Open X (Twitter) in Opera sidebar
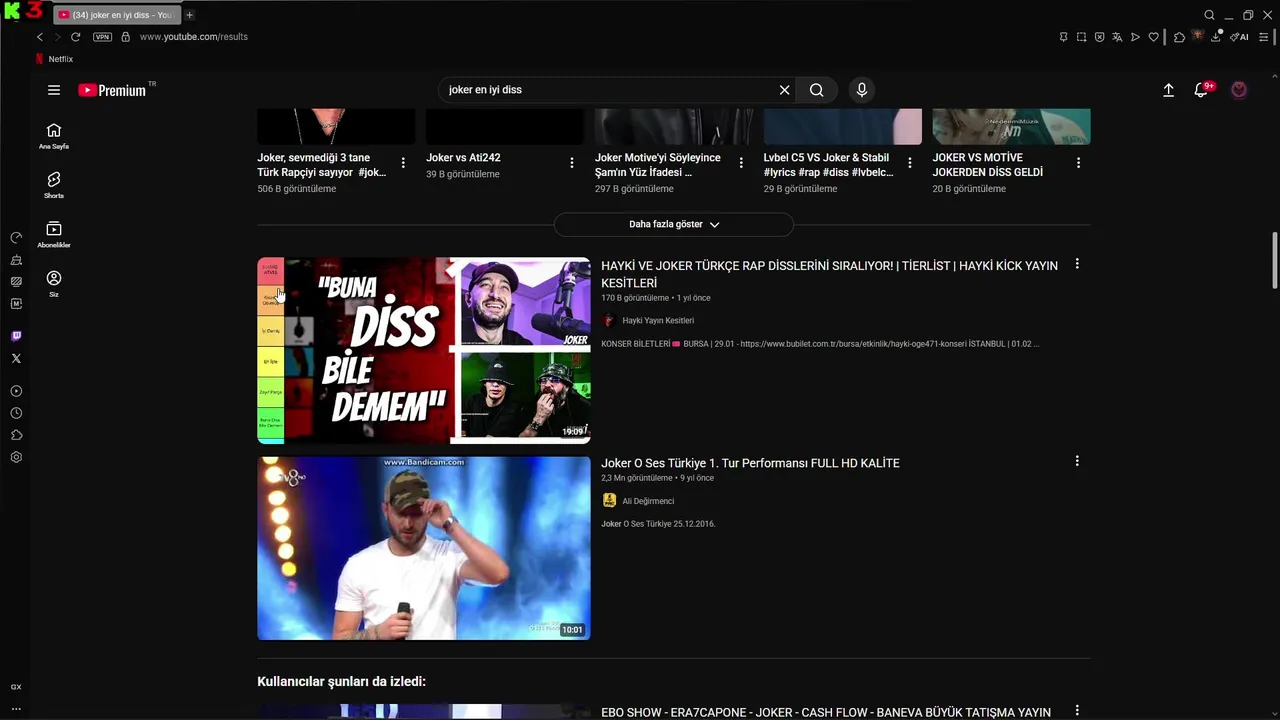This screenshot has width=1280, height=720. 16,358
